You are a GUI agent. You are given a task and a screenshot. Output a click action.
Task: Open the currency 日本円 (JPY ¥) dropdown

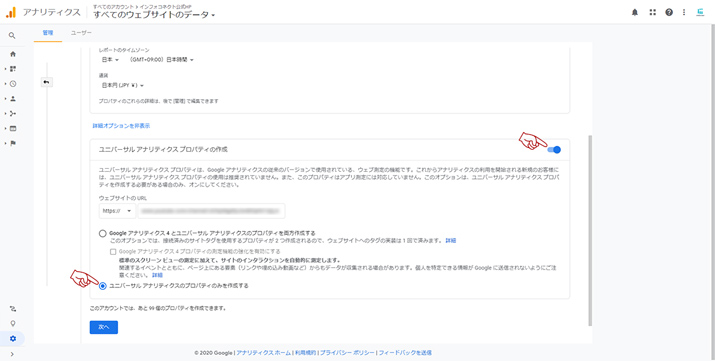tap(122, 85)
